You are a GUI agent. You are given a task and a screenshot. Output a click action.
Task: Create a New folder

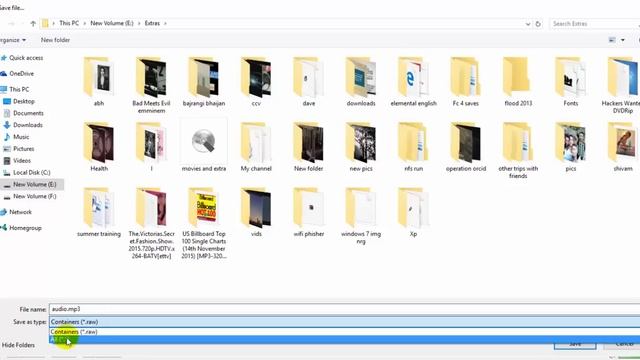(55, 40)
